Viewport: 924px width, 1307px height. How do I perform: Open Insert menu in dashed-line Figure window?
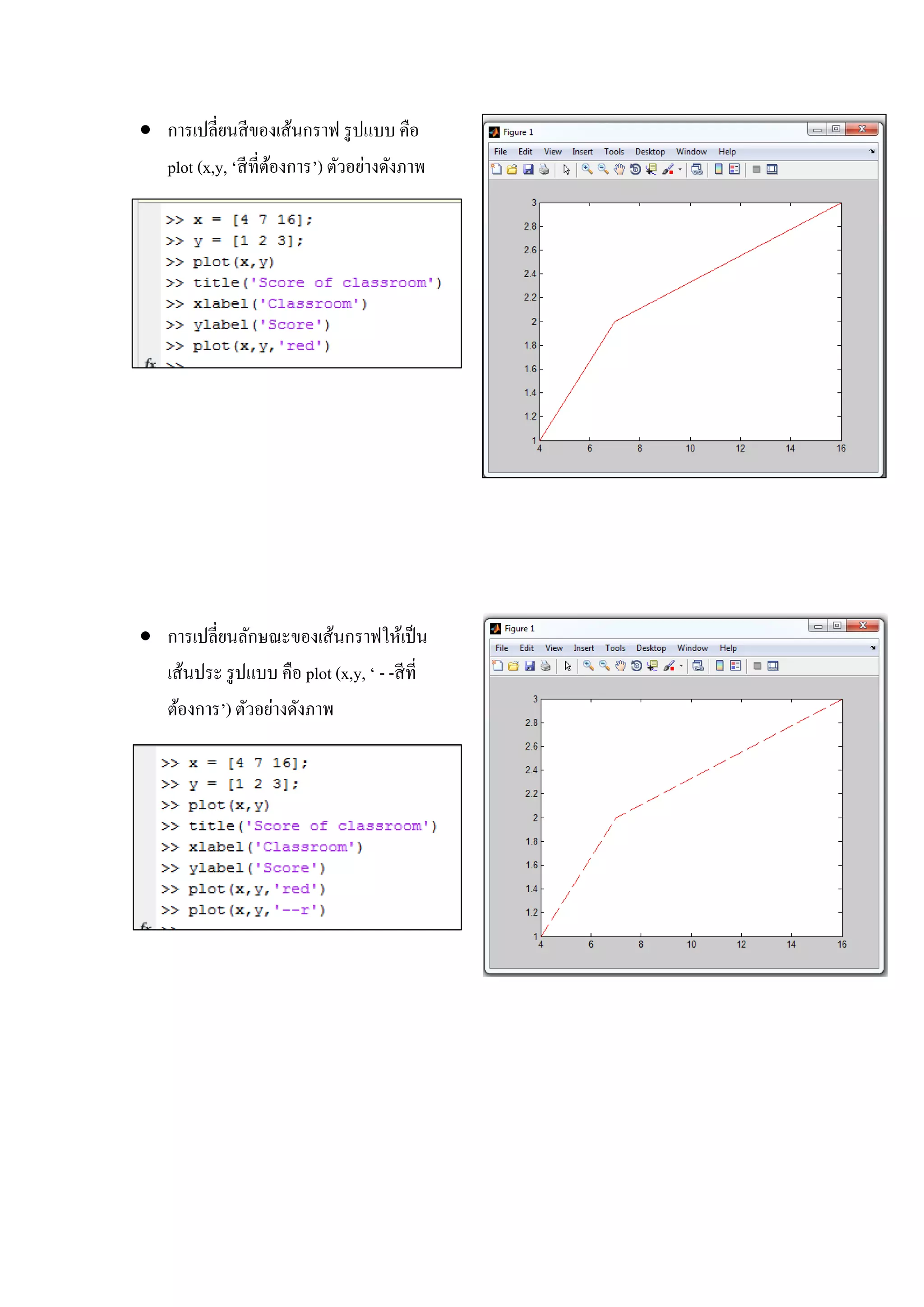tap(583, 648)
